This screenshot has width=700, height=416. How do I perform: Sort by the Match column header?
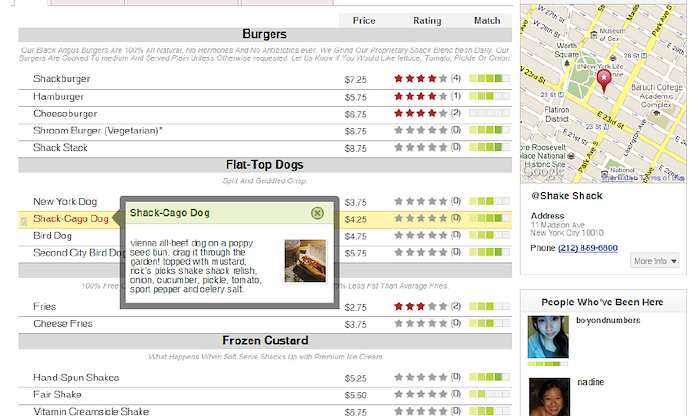[487, 21]
